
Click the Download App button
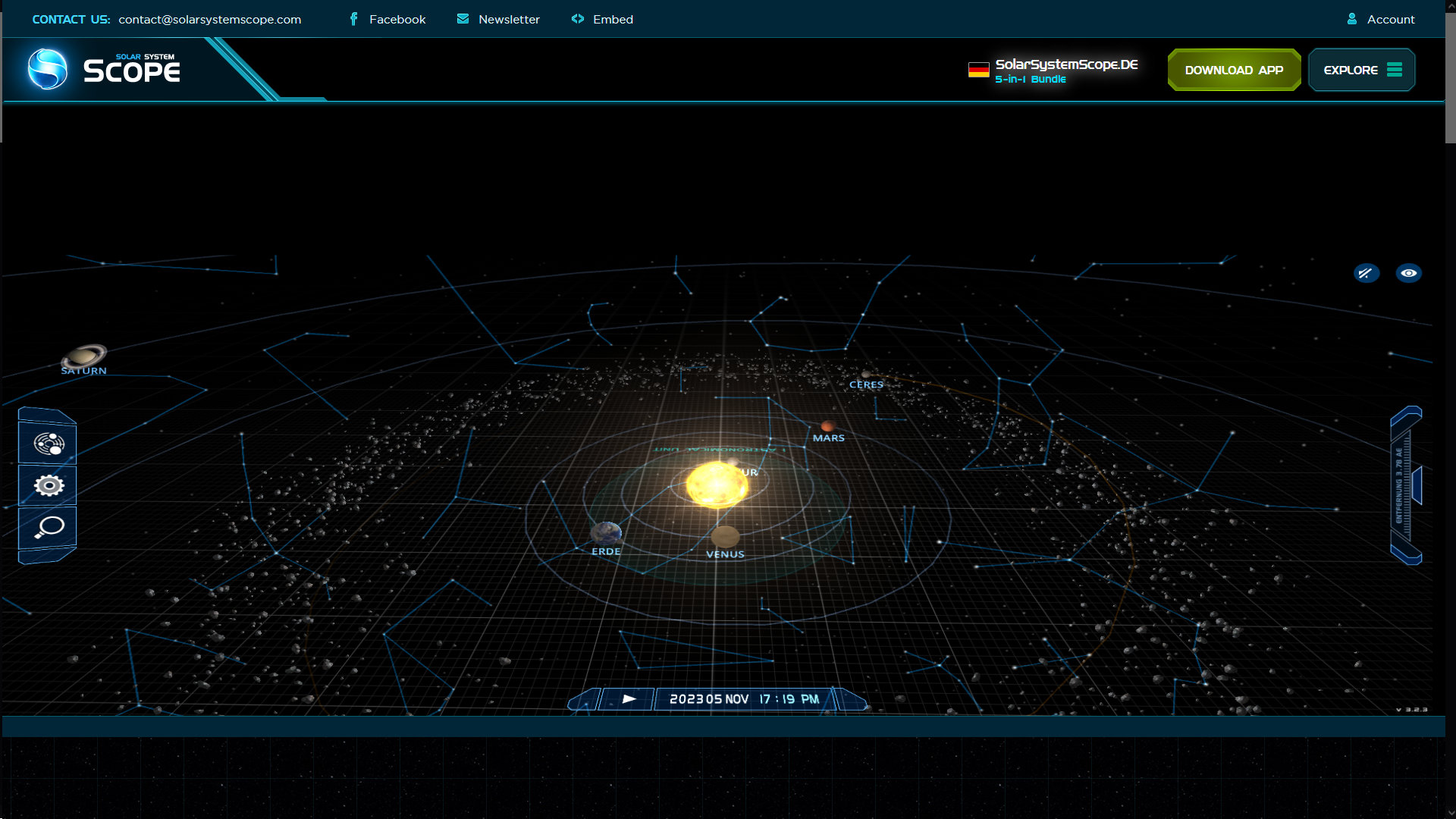point(1234,69)
